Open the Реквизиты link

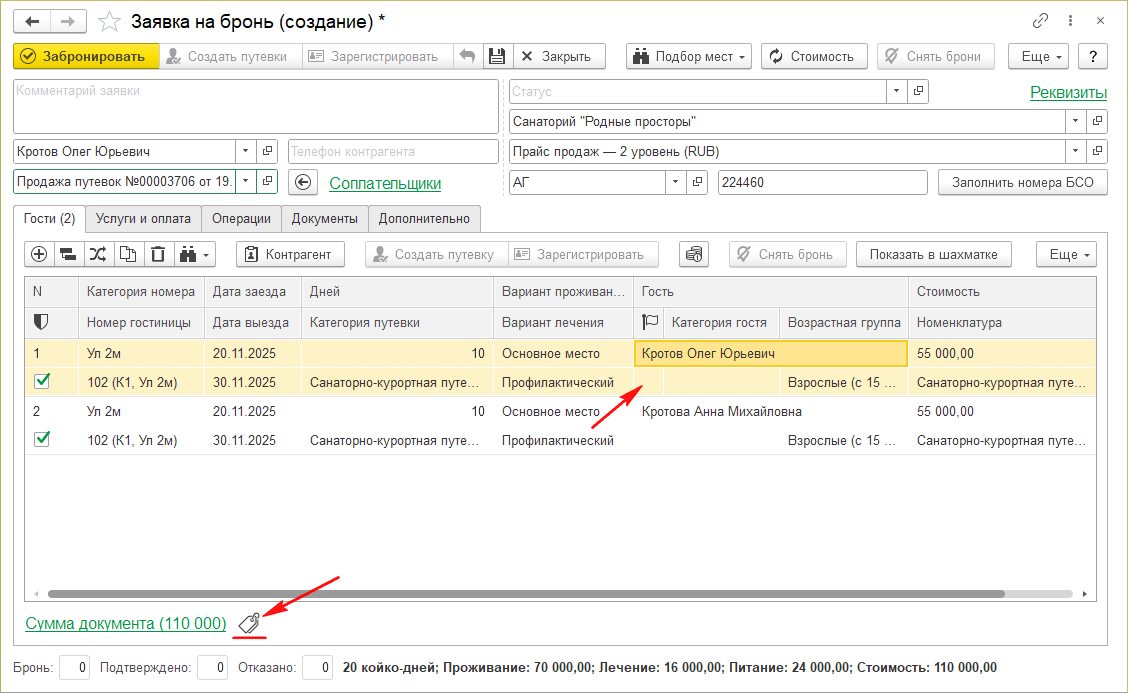[x=1068, y=93]
